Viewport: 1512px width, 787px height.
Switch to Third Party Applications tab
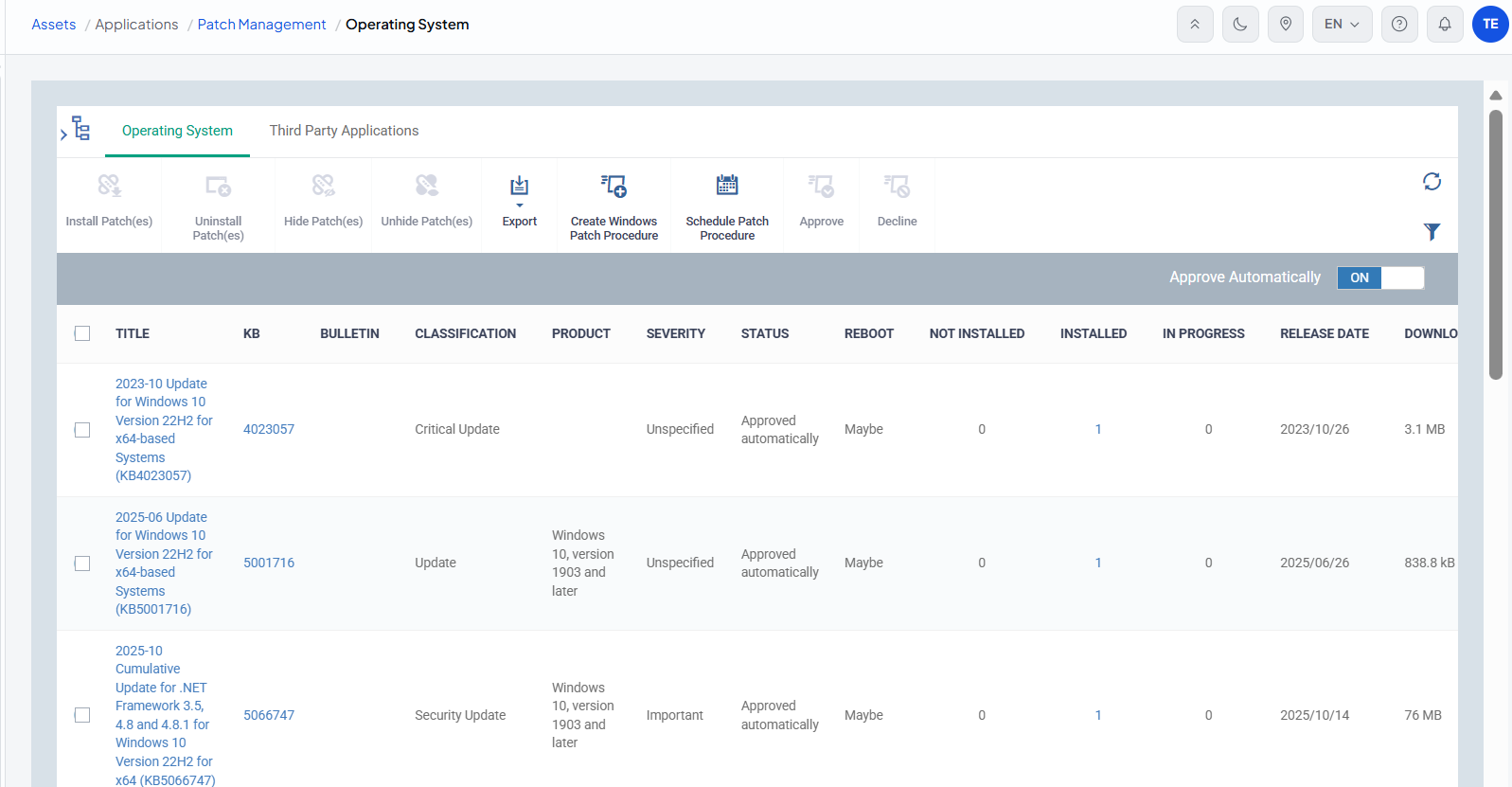click(x=344, y=131)
